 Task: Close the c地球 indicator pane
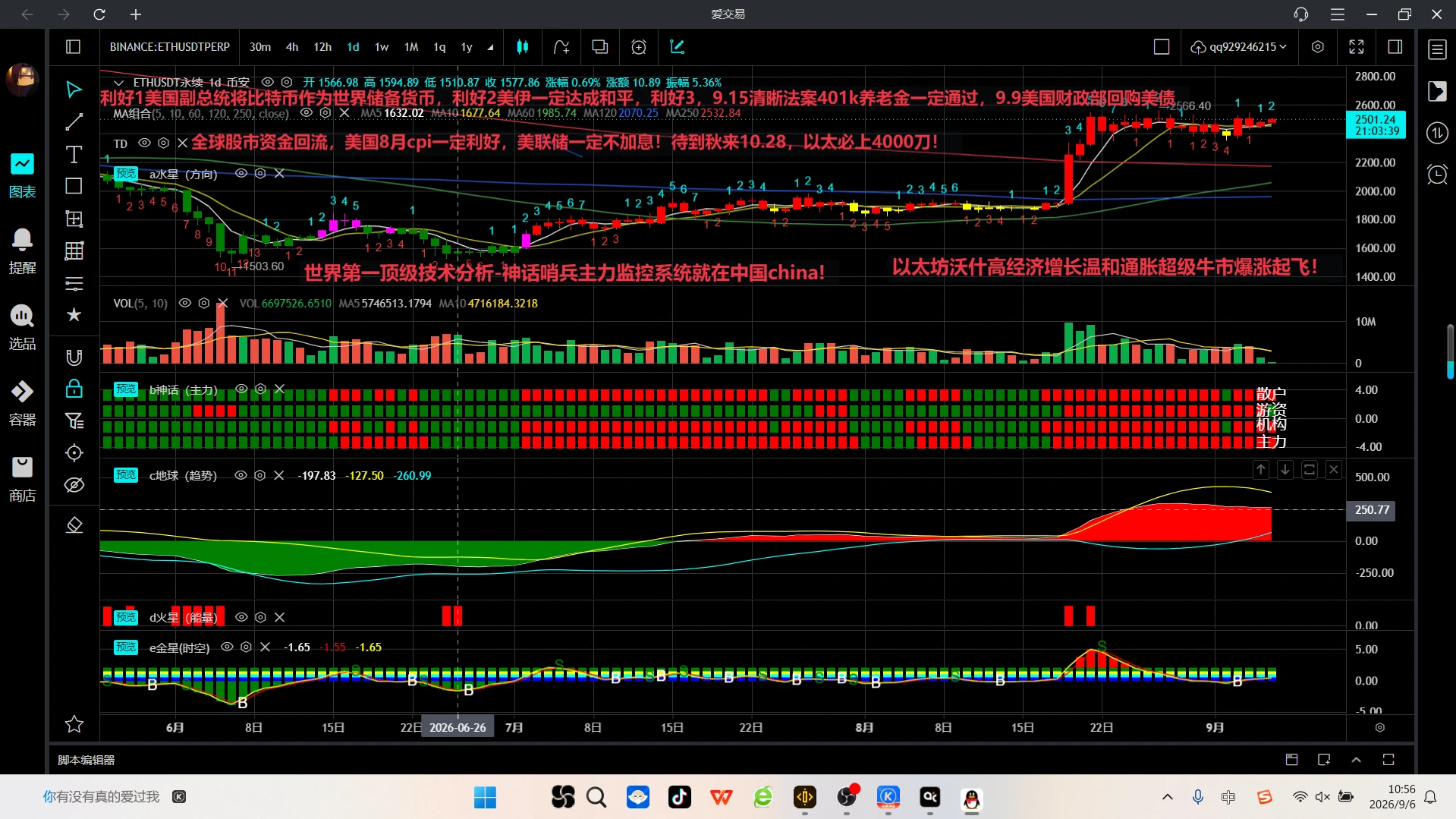(1334, 470)
